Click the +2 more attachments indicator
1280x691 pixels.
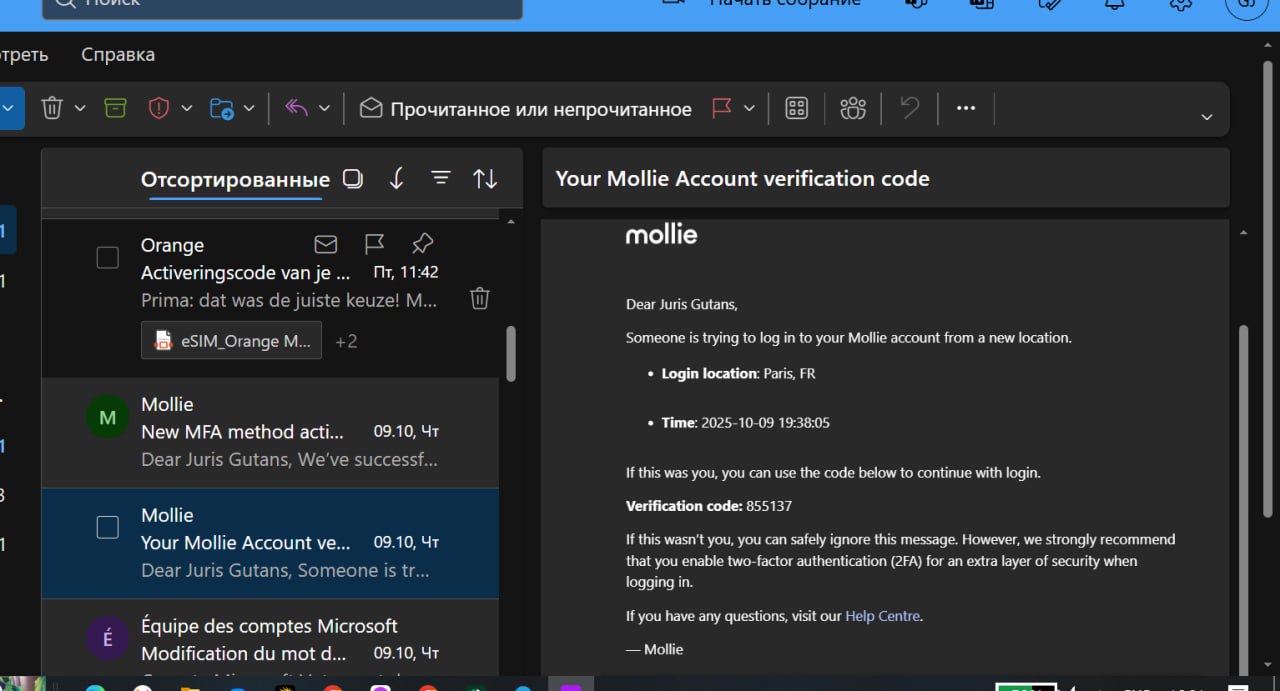346,341
